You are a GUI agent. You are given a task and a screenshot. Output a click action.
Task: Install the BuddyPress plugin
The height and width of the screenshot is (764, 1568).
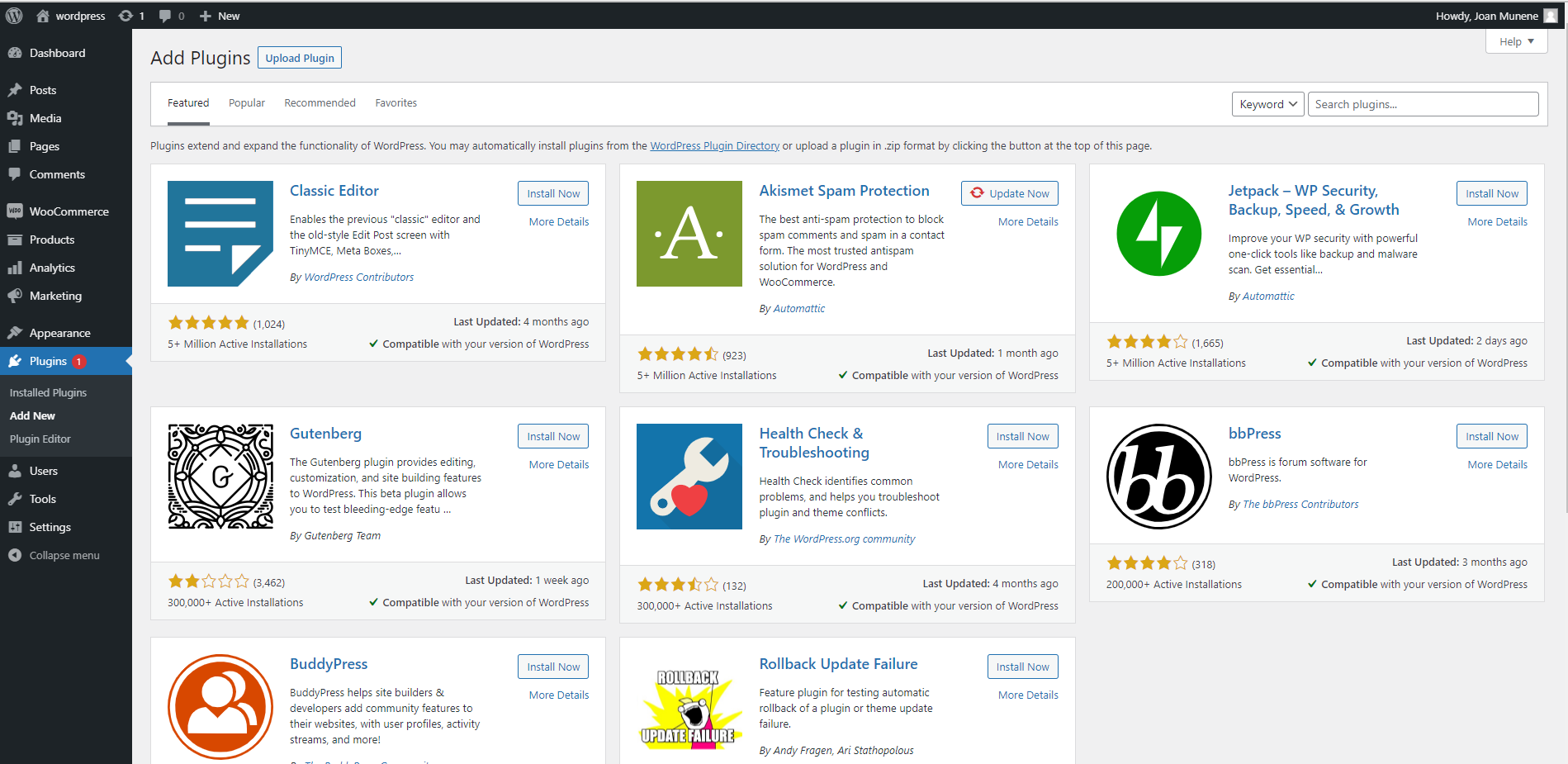(x=553, y=667)
